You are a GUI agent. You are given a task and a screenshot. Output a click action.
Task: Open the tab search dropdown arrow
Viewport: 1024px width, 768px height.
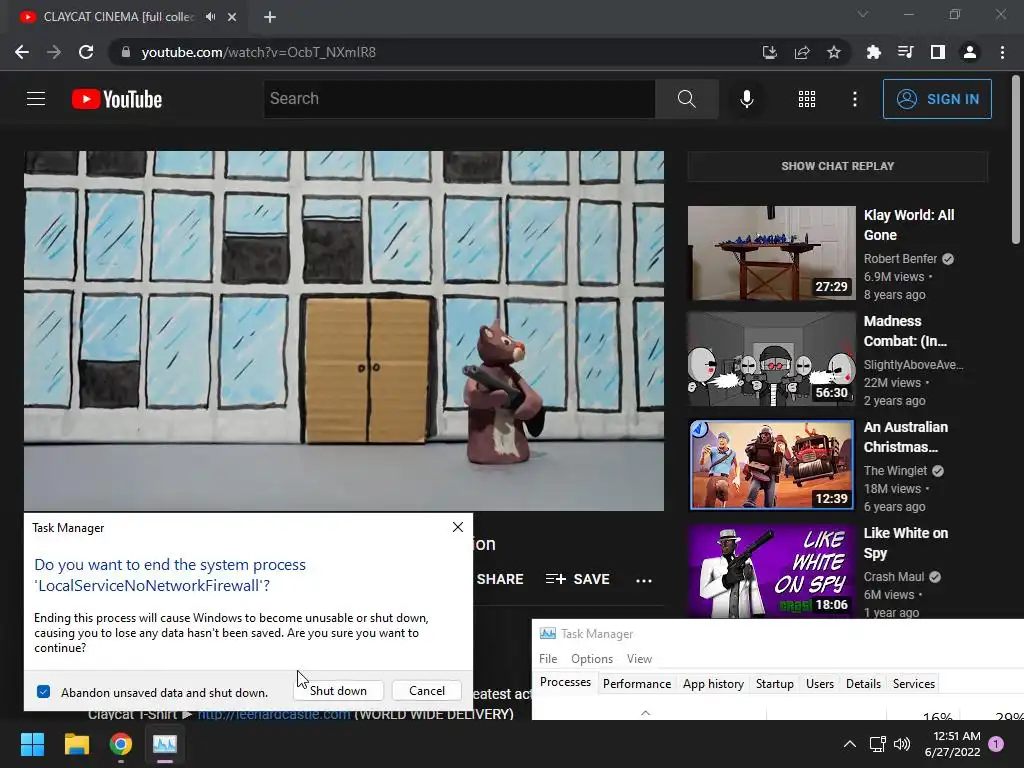point(863,14)
